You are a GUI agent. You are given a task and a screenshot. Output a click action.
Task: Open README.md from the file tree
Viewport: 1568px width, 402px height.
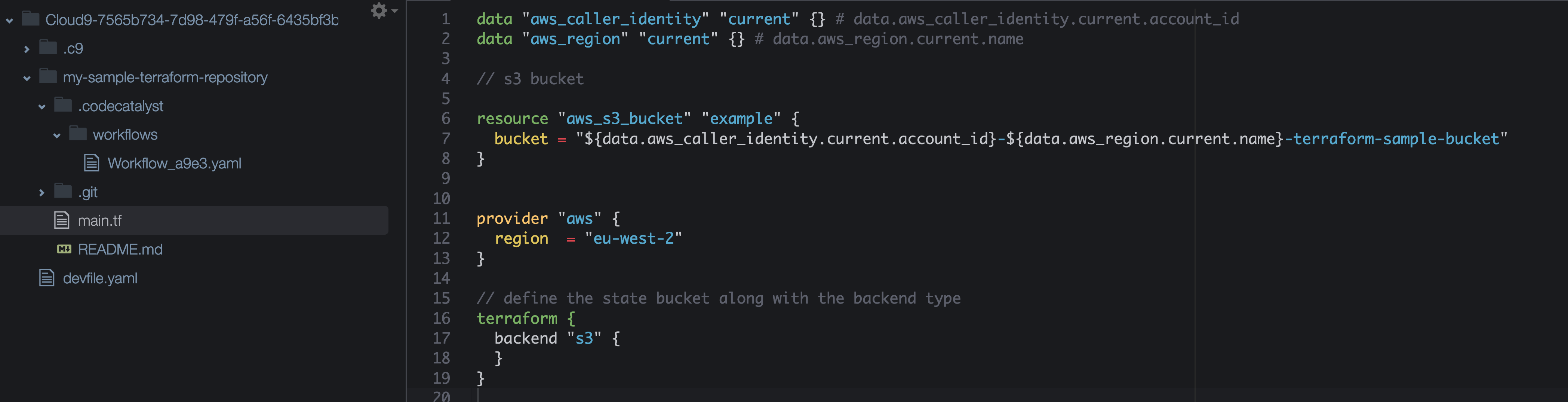pos(120,249)
